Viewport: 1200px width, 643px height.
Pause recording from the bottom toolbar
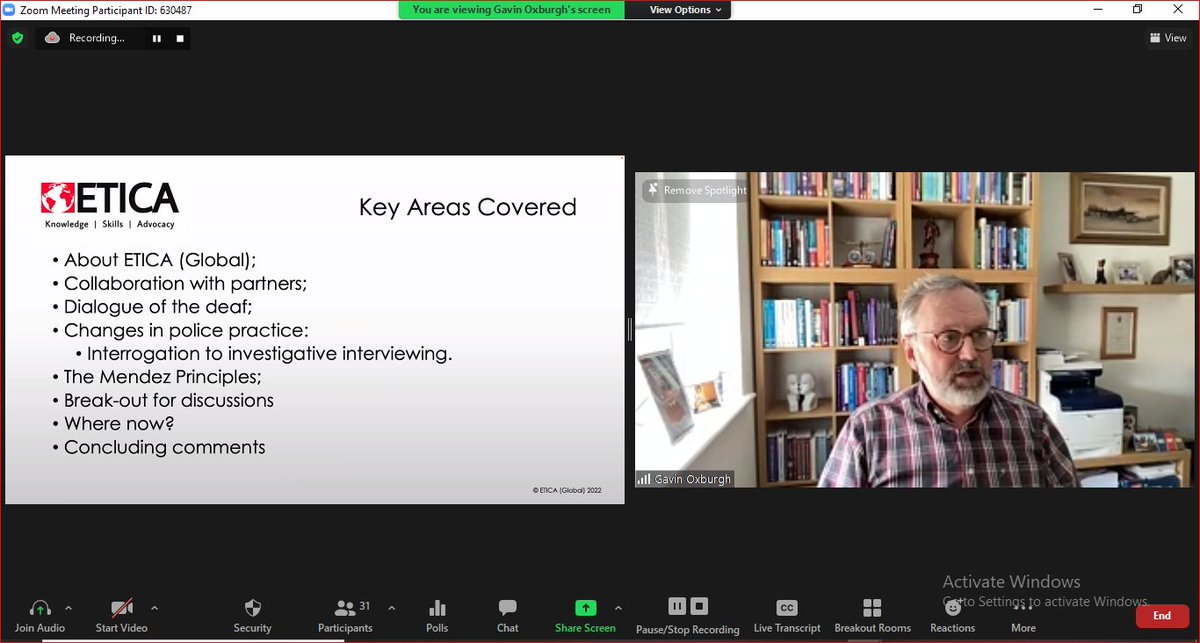(x=677, y=606)
